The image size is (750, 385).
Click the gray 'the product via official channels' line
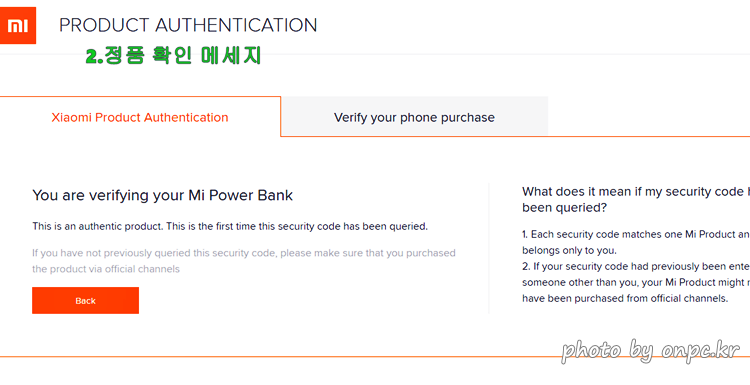[106, 269]
